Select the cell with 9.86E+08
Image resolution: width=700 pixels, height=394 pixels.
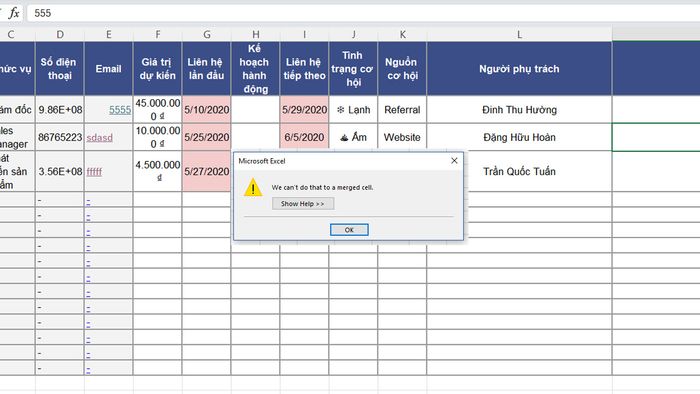tap(59, 110)
